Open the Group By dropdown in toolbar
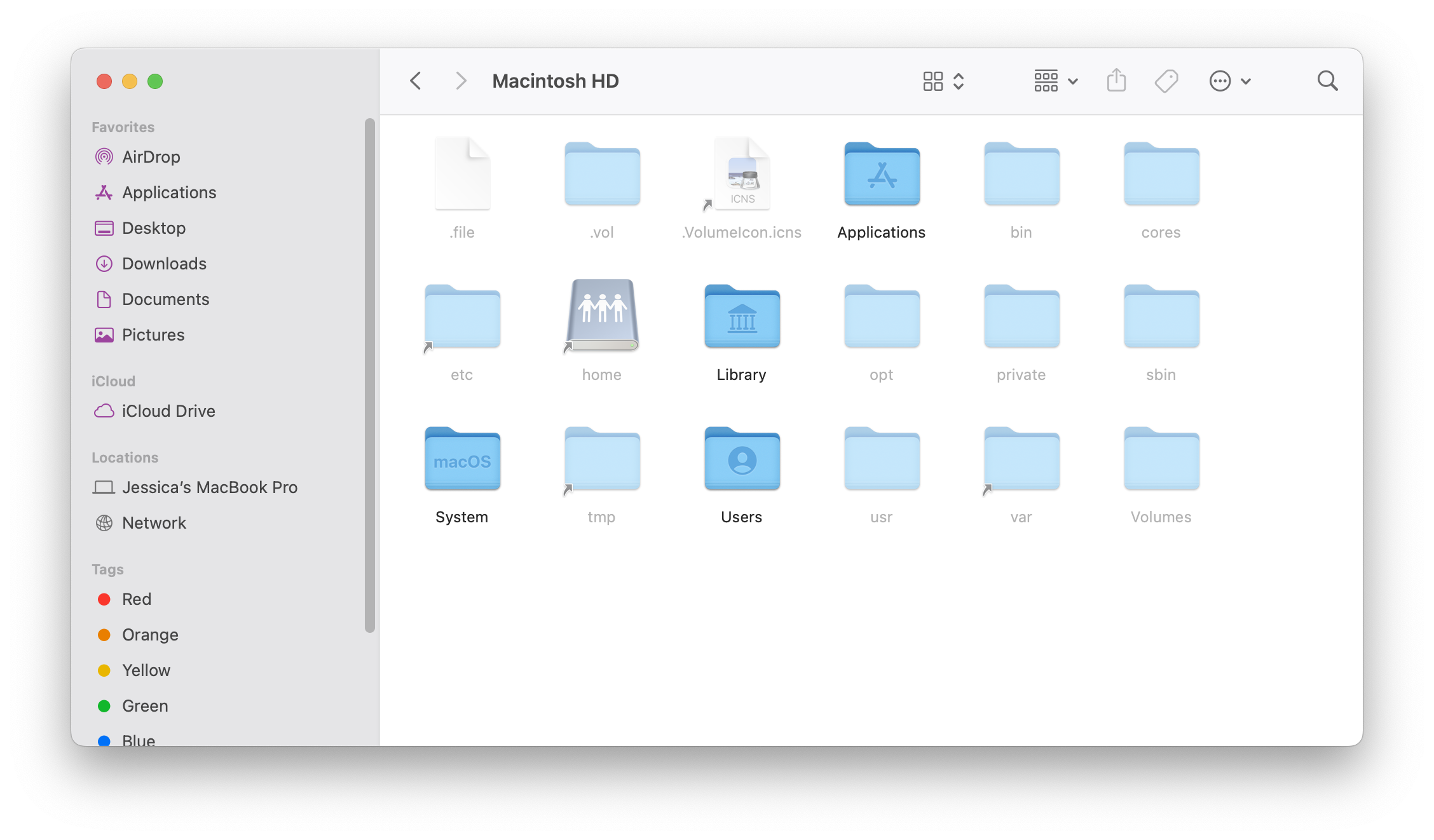Viewport: 1434px width, 840px height. [x=1056, y=81]
